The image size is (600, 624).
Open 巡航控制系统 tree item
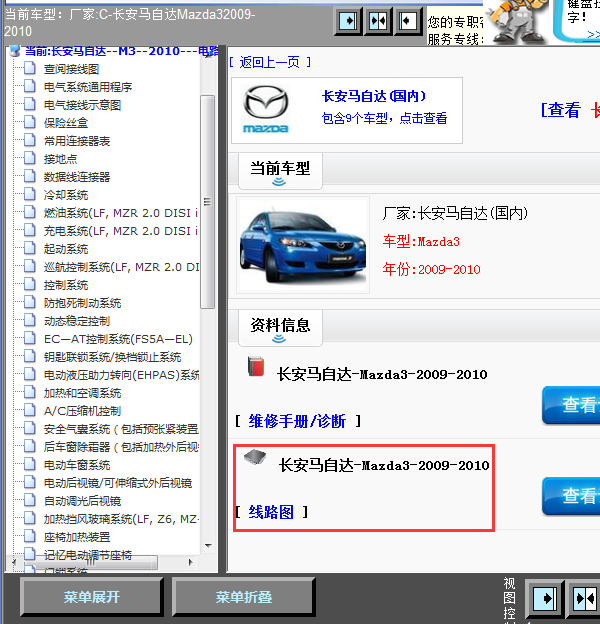pyautogui.click(x=121, y=267)
